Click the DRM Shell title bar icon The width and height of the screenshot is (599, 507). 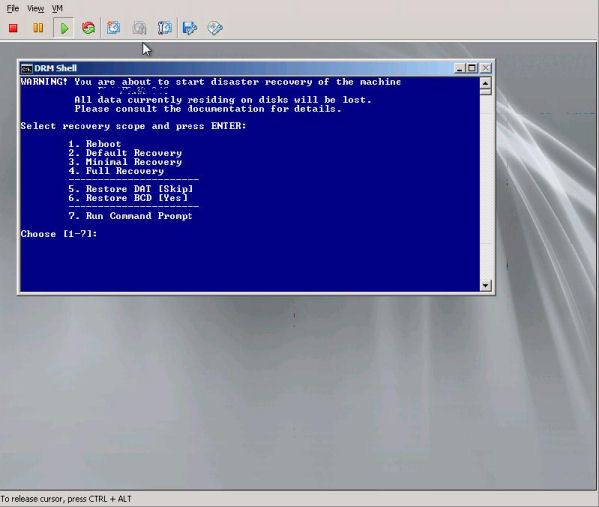pyautogui.click(x=27, y=68)
